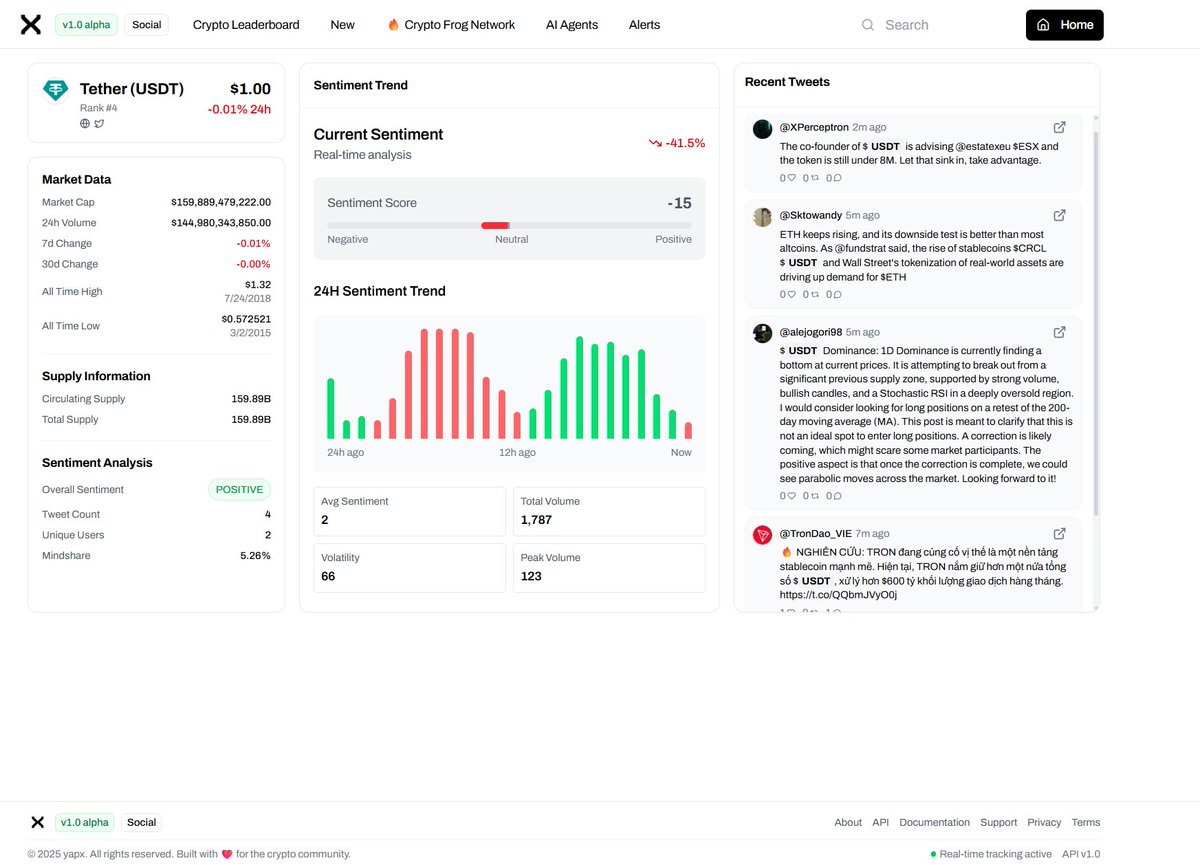Click the Mindshare value 5.26%
The width and height of the screenshot is (1200, 865).
[x=255, y=556]
